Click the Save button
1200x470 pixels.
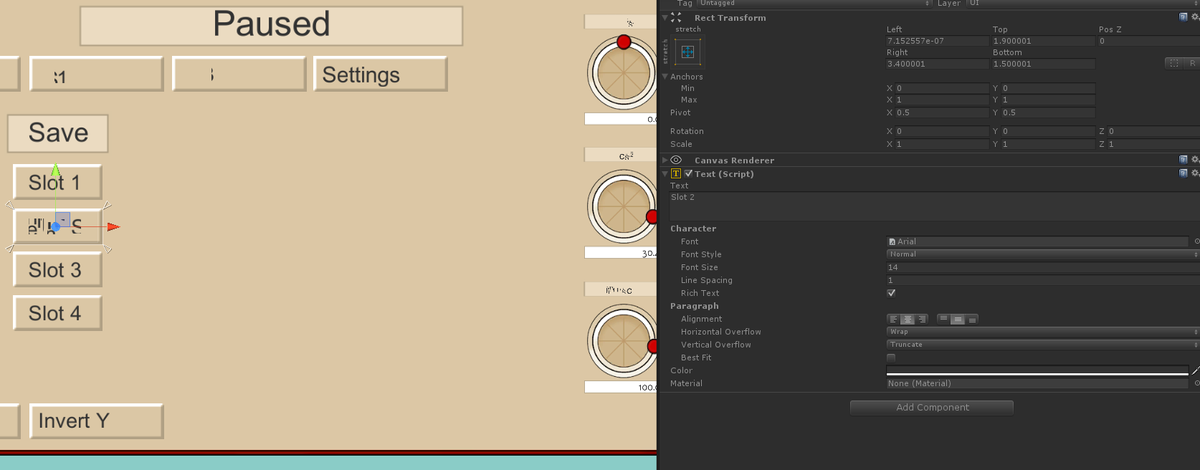58,133
